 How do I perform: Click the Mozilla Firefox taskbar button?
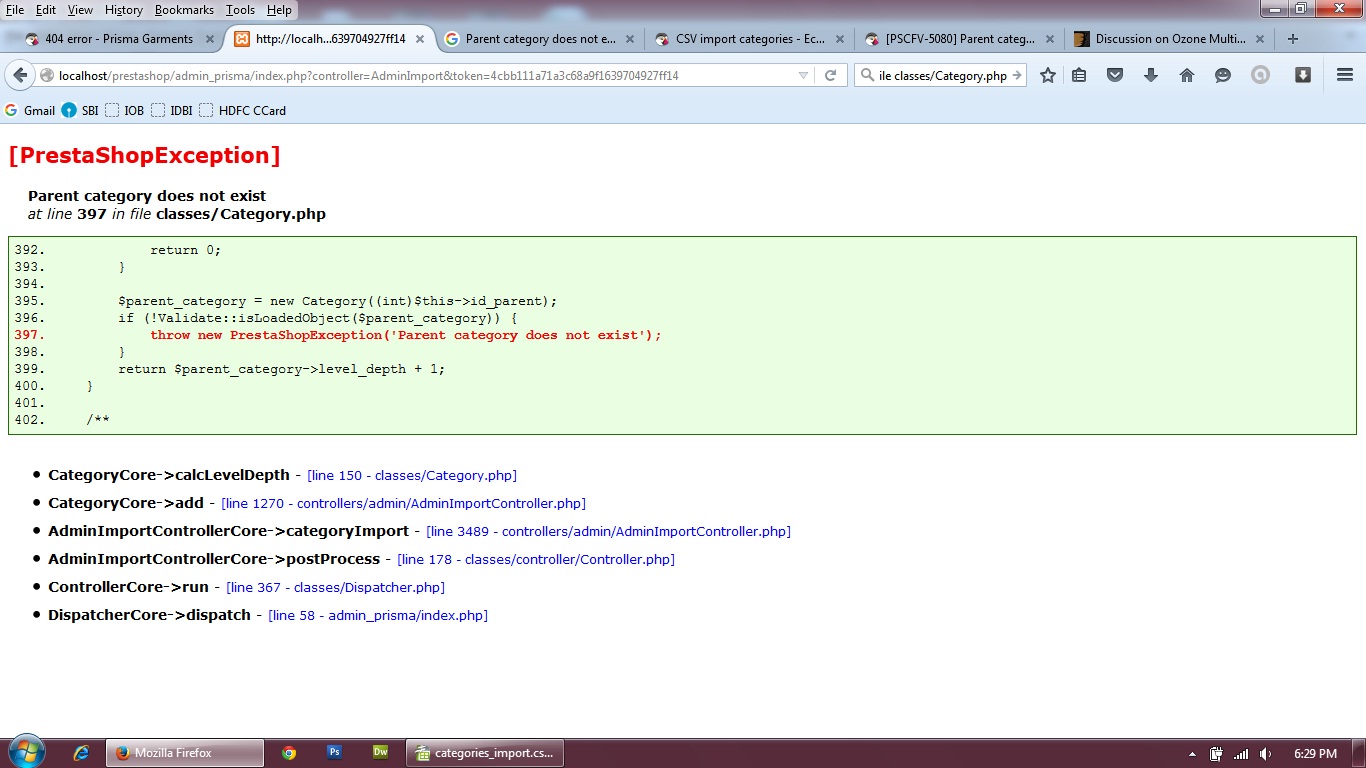[185, 753]
